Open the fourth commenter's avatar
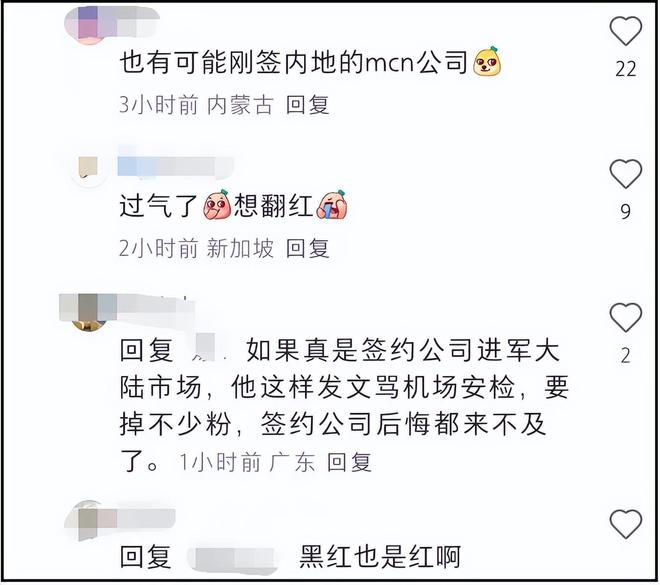 coord(88,520)
